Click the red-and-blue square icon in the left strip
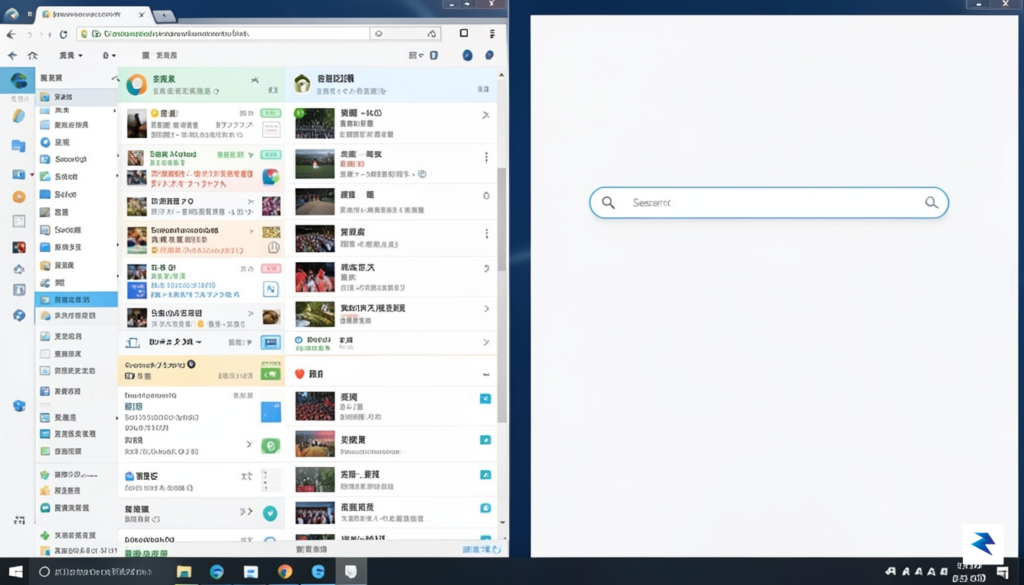Image resolution: width=1024 pixels, height=585 pixels. click(19, 247)
